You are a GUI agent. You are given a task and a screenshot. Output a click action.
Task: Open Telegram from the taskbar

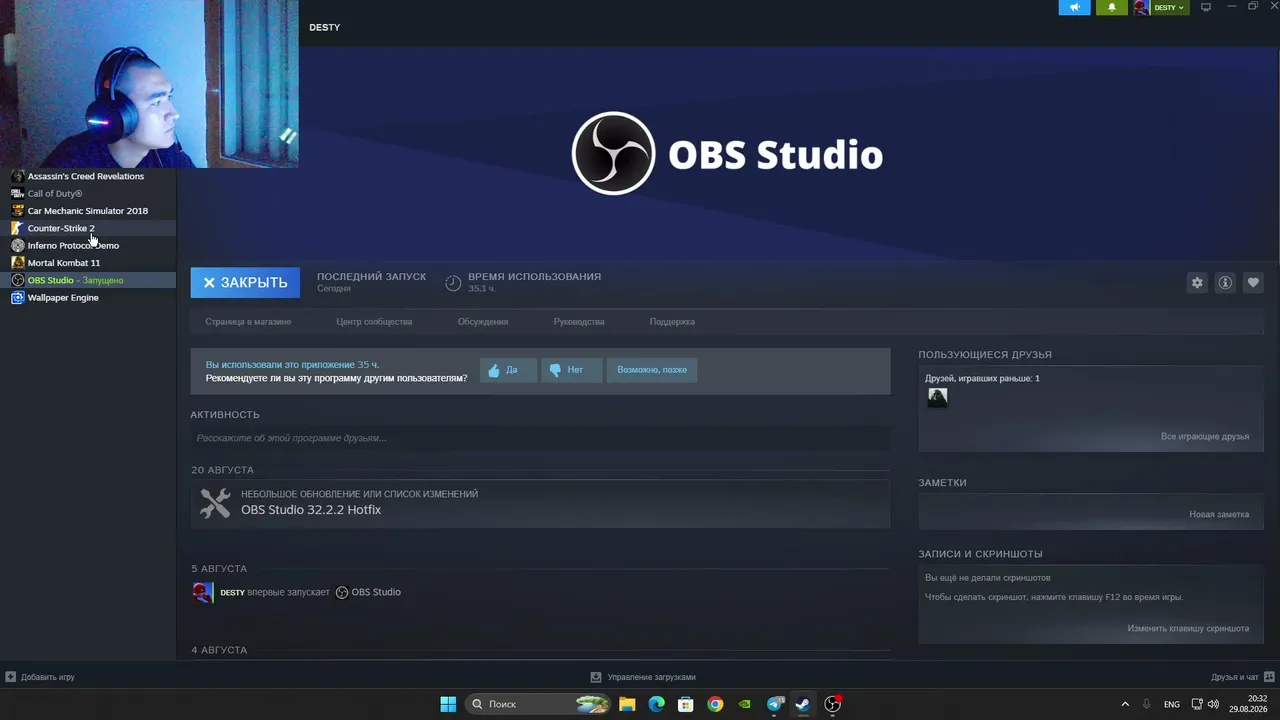(775, 704)
